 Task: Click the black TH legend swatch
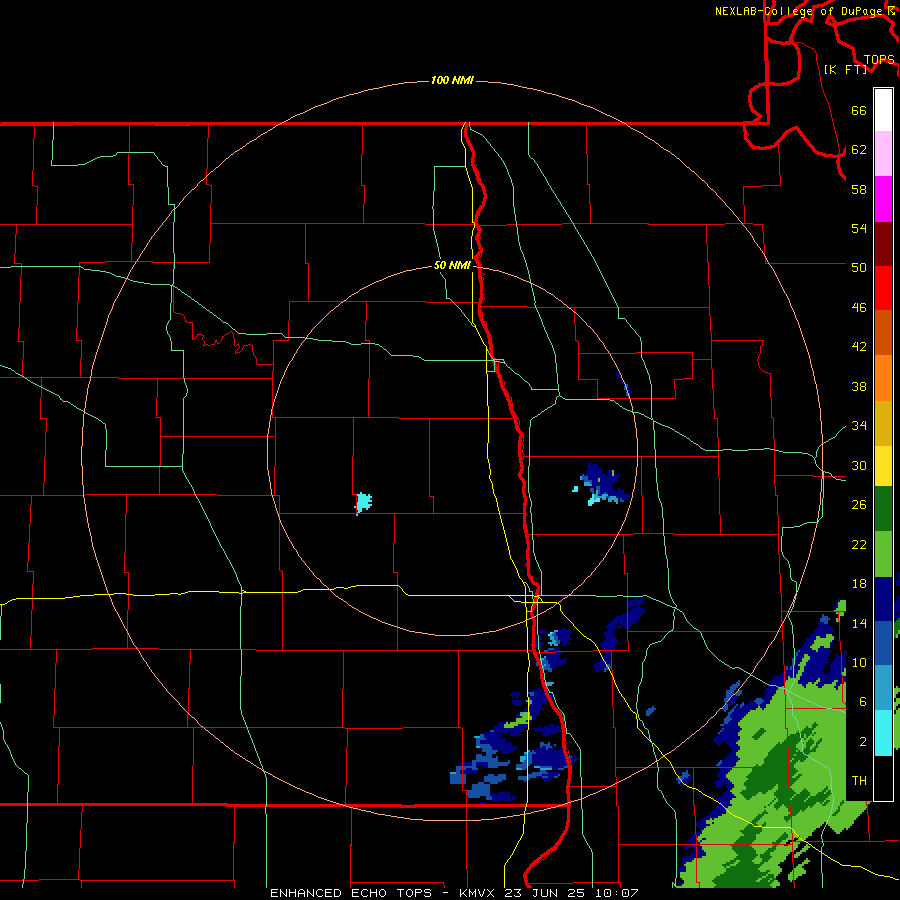883,778
